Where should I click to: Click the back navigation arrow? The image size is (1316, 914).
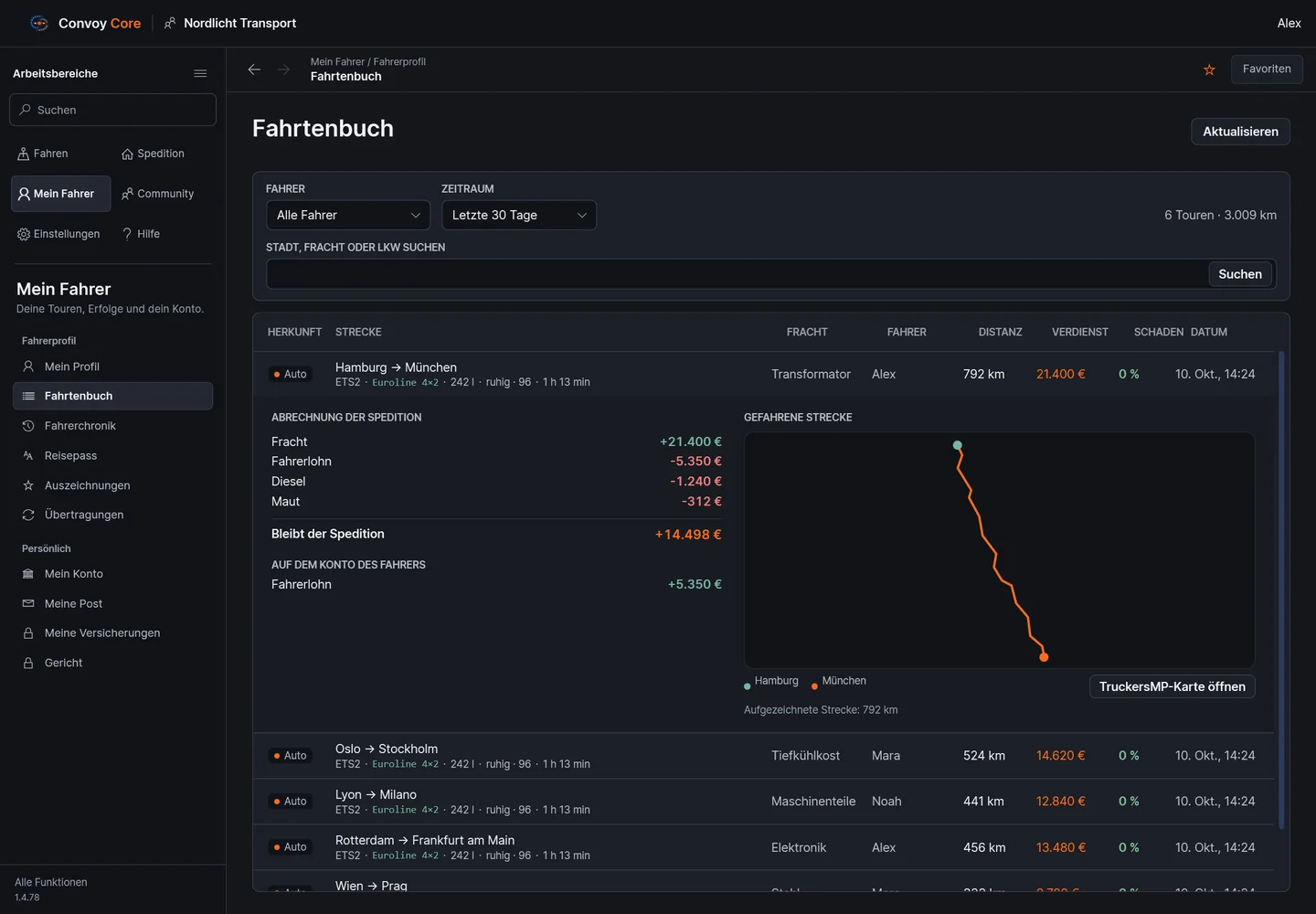click(254, 69)
